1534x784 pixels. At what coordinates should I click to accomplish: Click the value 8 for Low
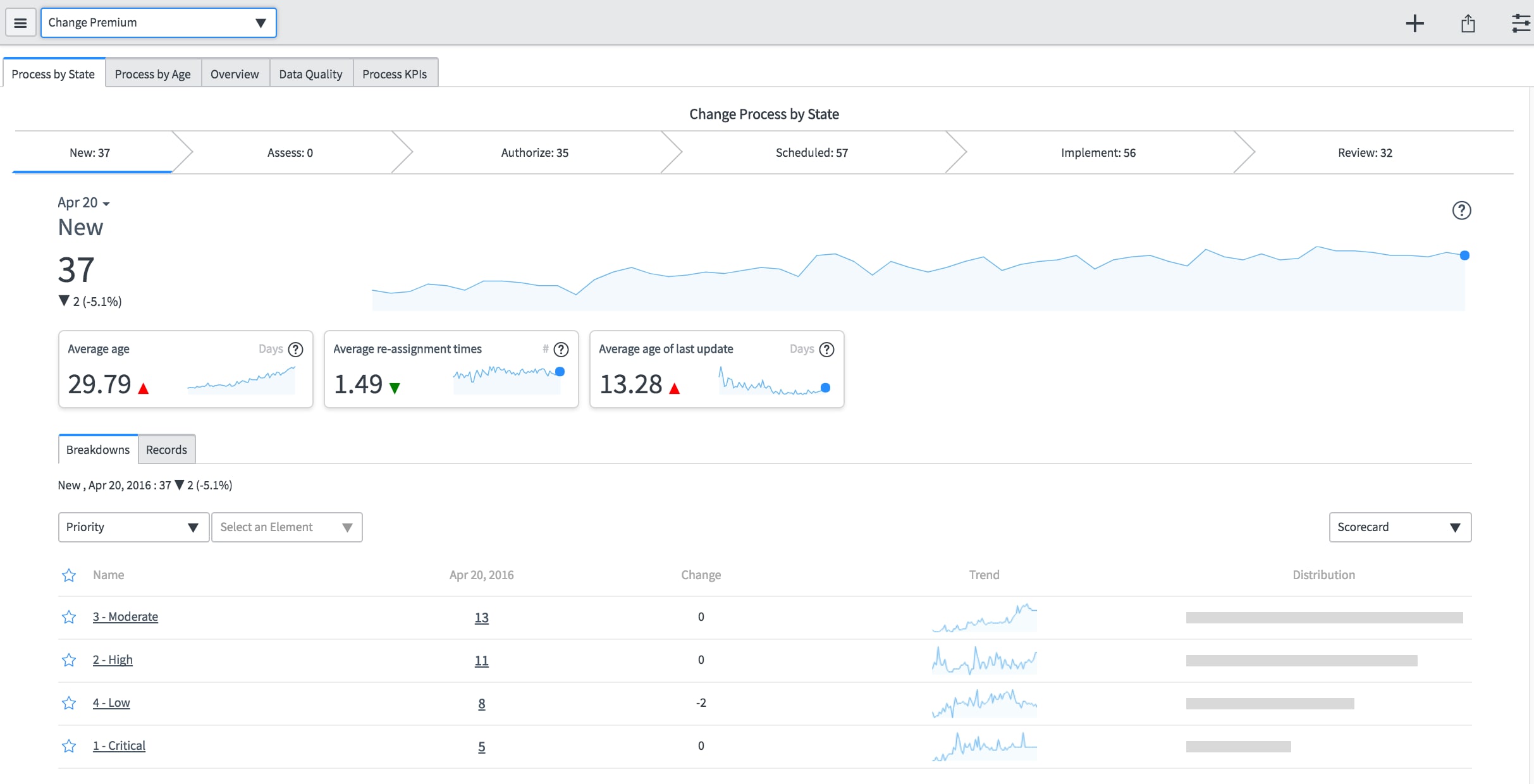coord(482,704)
